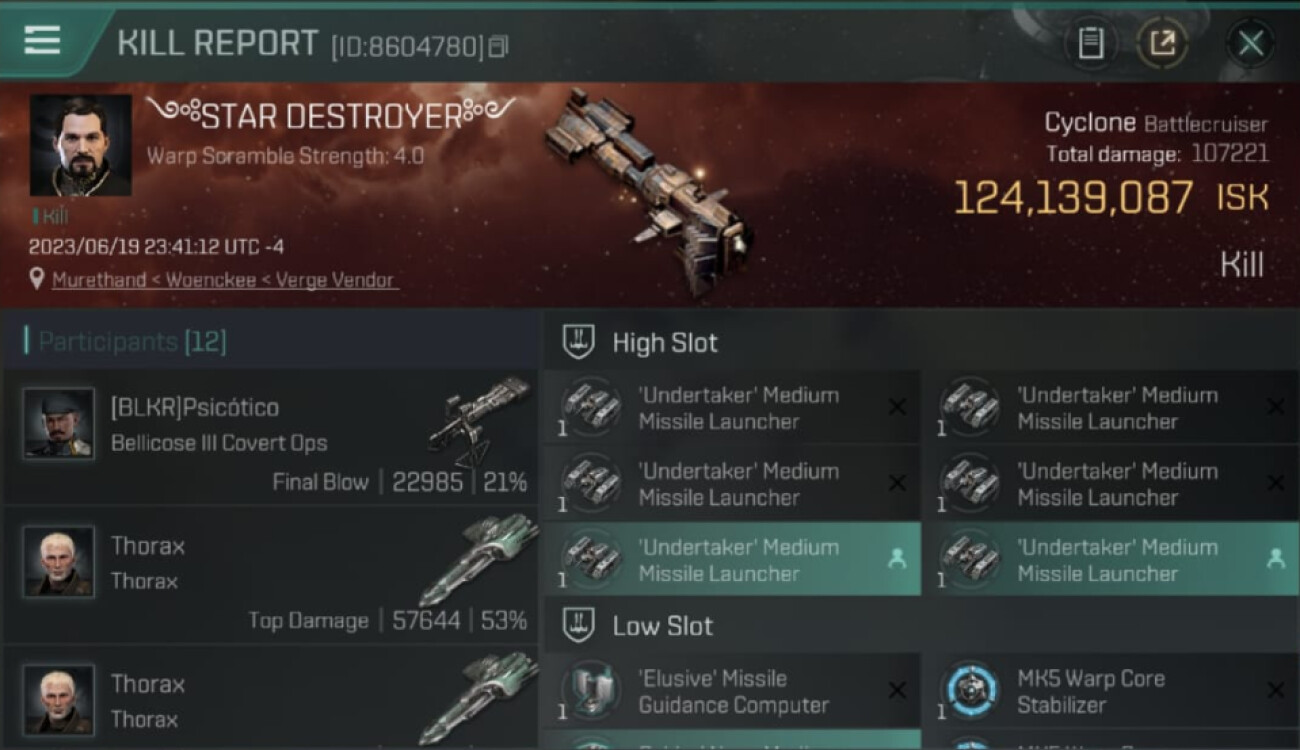Click the 'Elusive' Missile Guidance Computer icon

click(x=591, y=690)
